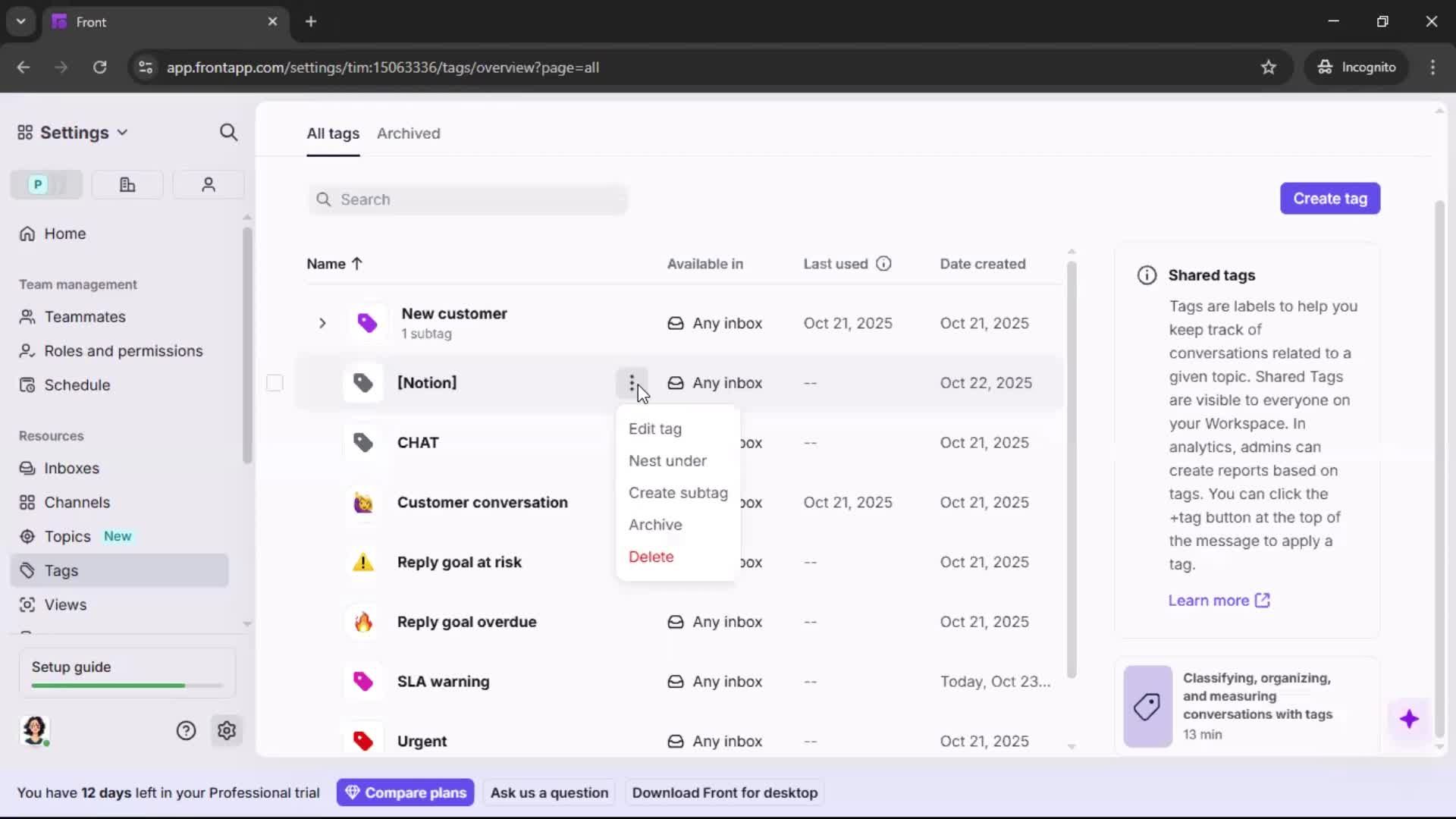Click the help question mark icon
The height and width of the screenshot is (819, 1456).
187,730
